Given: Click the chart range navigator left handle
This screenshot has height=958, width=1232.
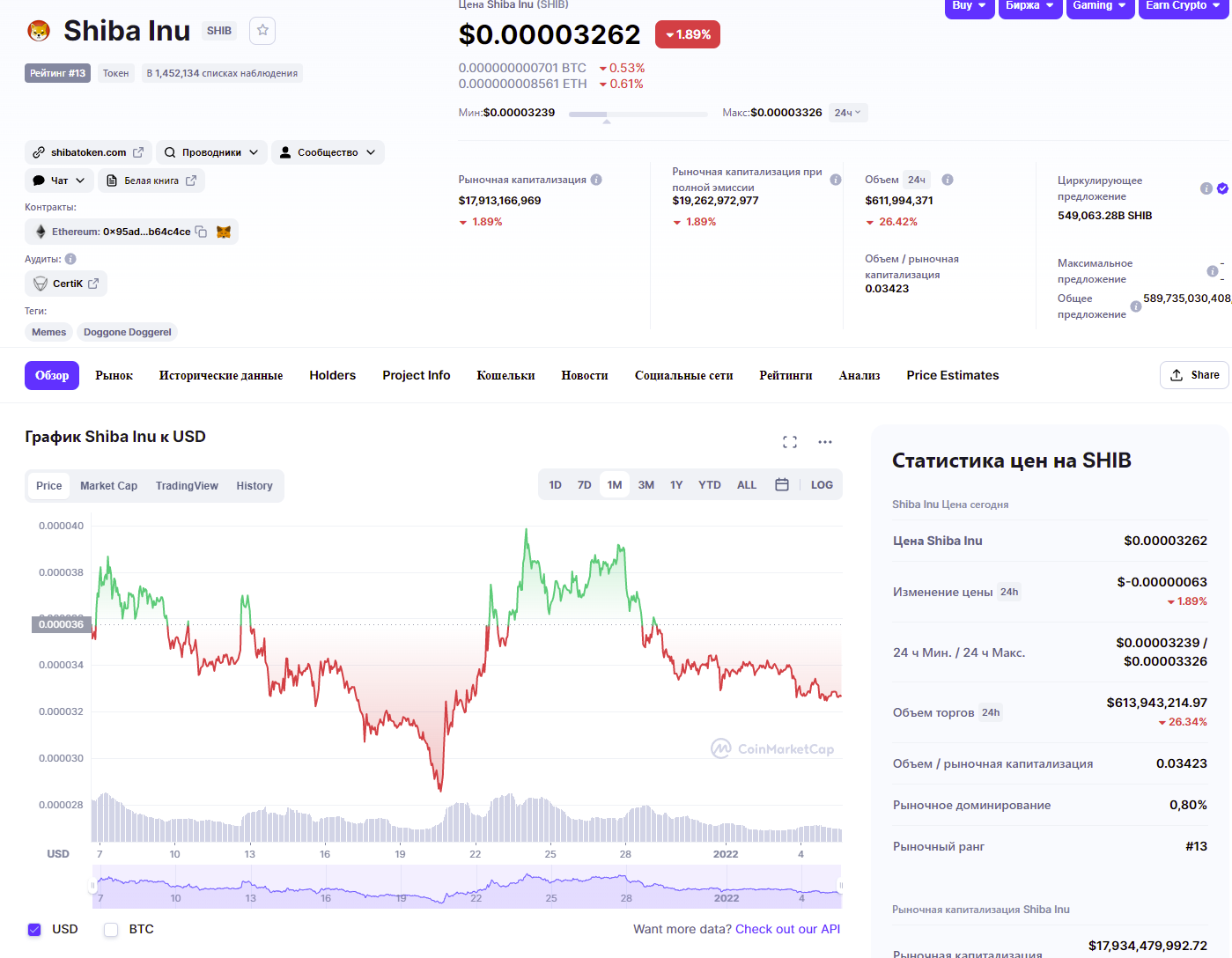Looking at the screenshot, I should pyautogui.click(x=93, y=886).
